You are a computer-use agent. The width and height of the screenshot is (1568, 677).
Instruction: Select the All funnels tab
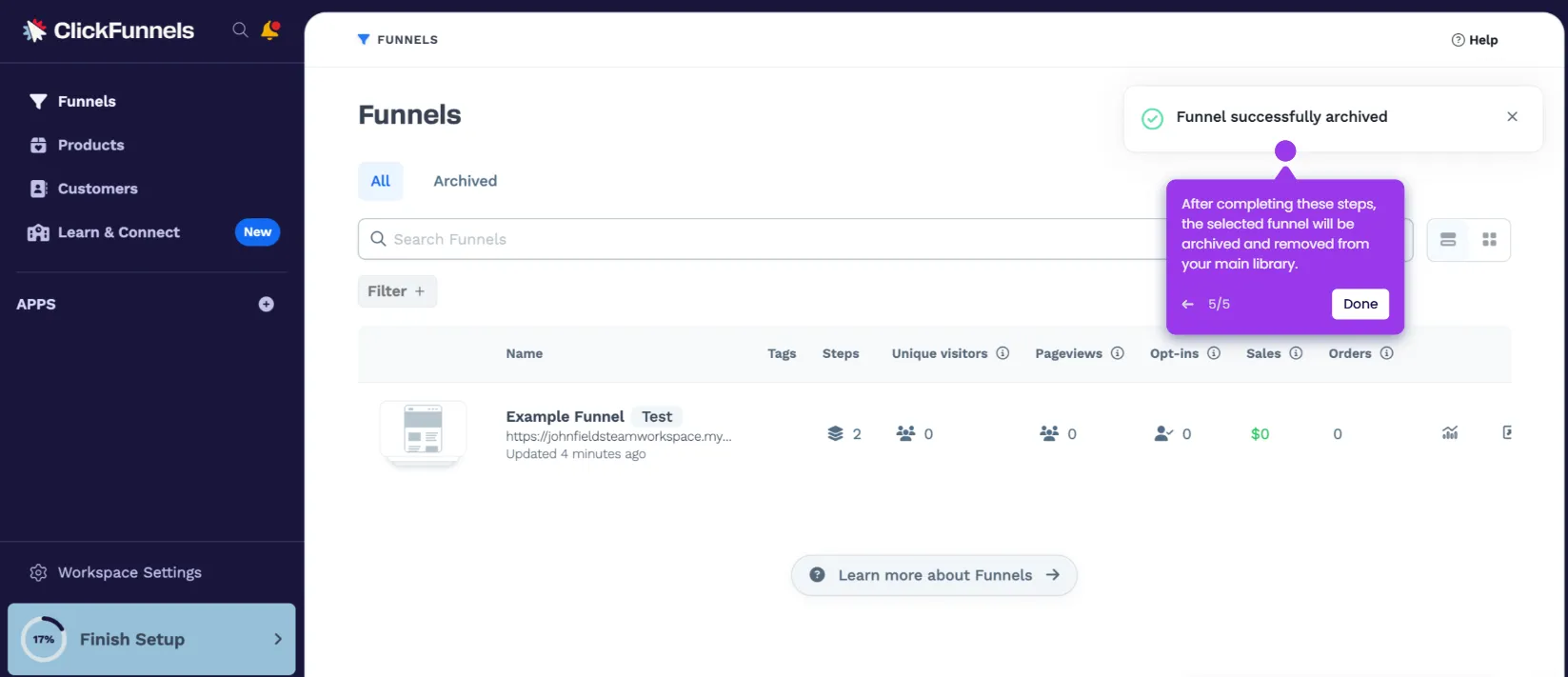click(381, 181)
